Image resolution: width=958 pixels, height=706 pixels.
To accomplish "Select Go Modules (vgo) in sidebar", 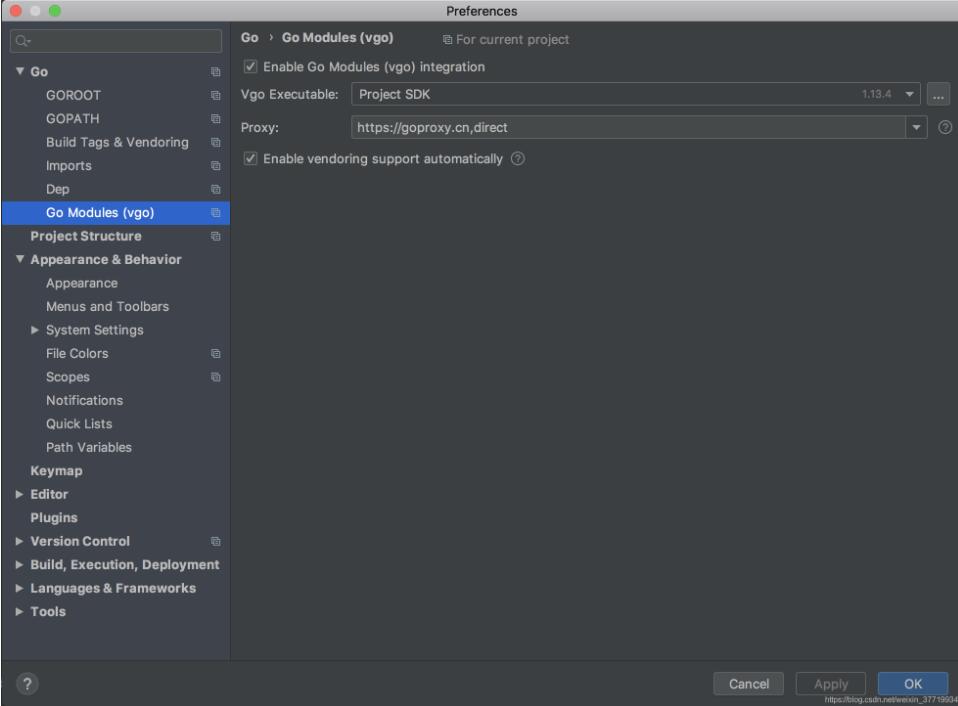I will coord(100,213).
